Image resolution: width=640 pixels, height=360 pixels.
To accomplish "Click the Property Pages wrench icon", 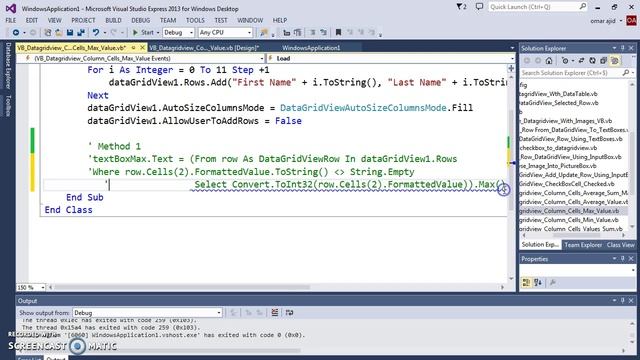I will point(553,282).
